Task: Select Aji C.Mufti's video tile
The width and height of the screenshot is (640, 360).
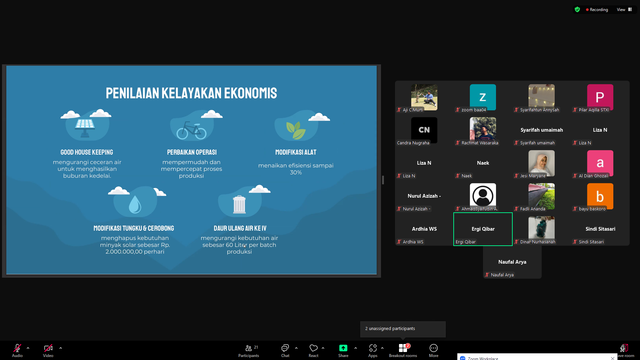Action: click(x=424, y=97)
